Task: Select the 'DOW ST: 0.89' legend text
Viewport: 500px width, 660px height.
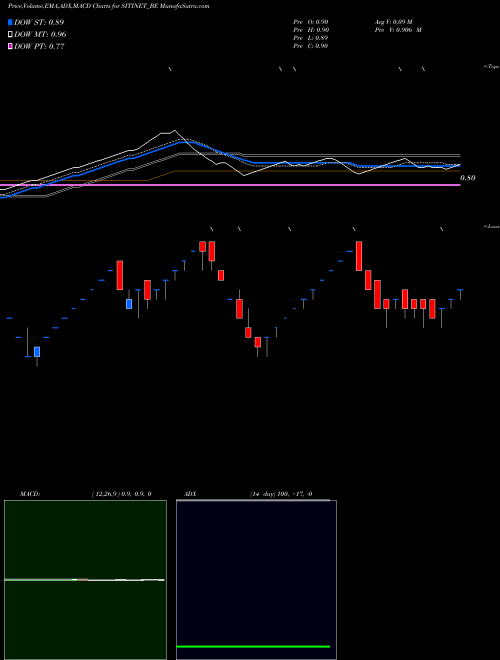Action: 39,22
